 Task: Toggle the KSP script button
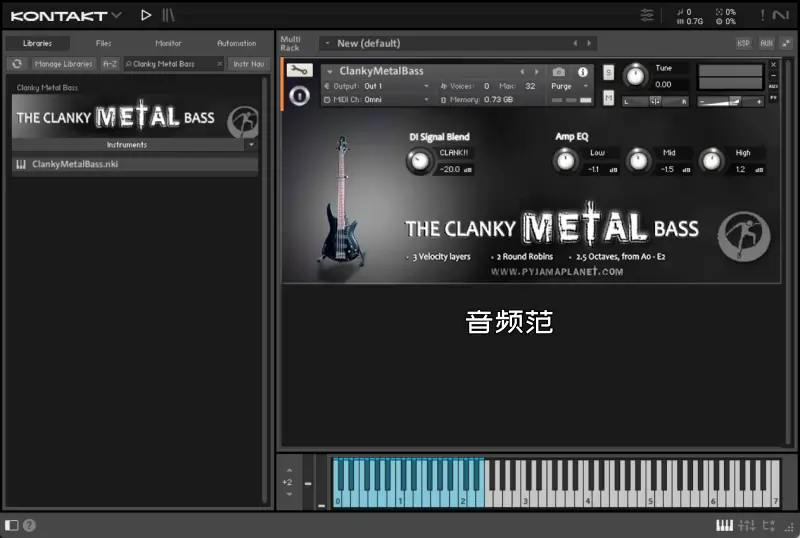743,43
